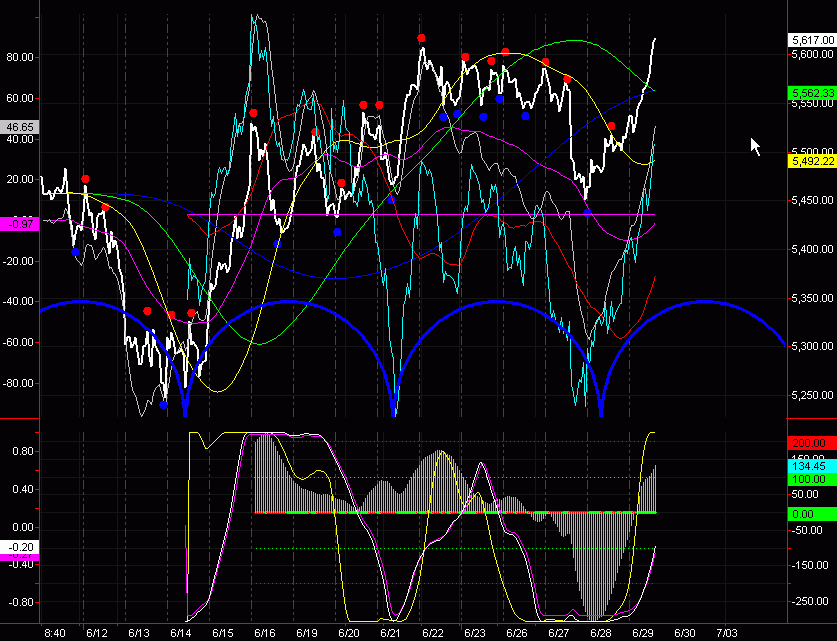837x641 pixels.
Task: Select the 5,400.00 price axis label
Action: [x=813, y=249]
